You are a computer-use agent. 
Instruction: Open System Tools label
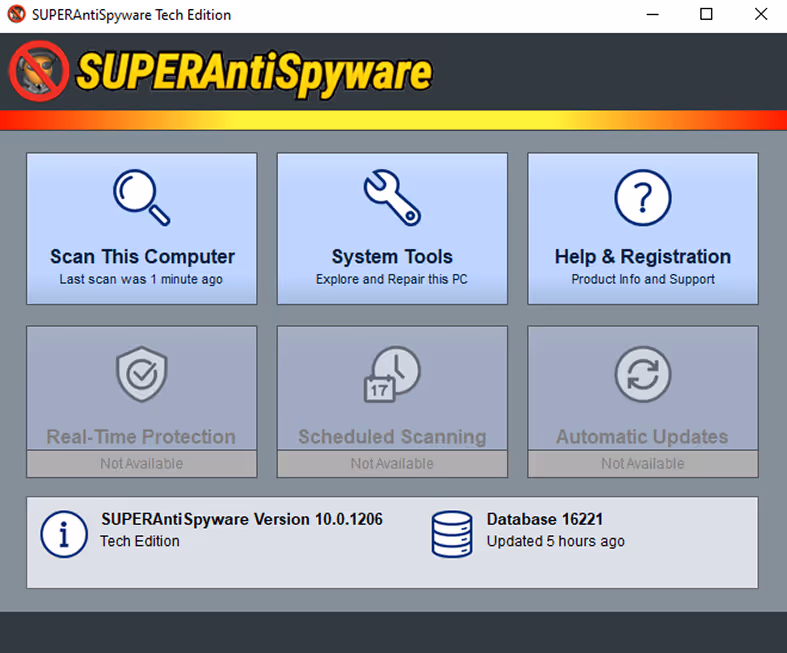click(x=392, y=256)
